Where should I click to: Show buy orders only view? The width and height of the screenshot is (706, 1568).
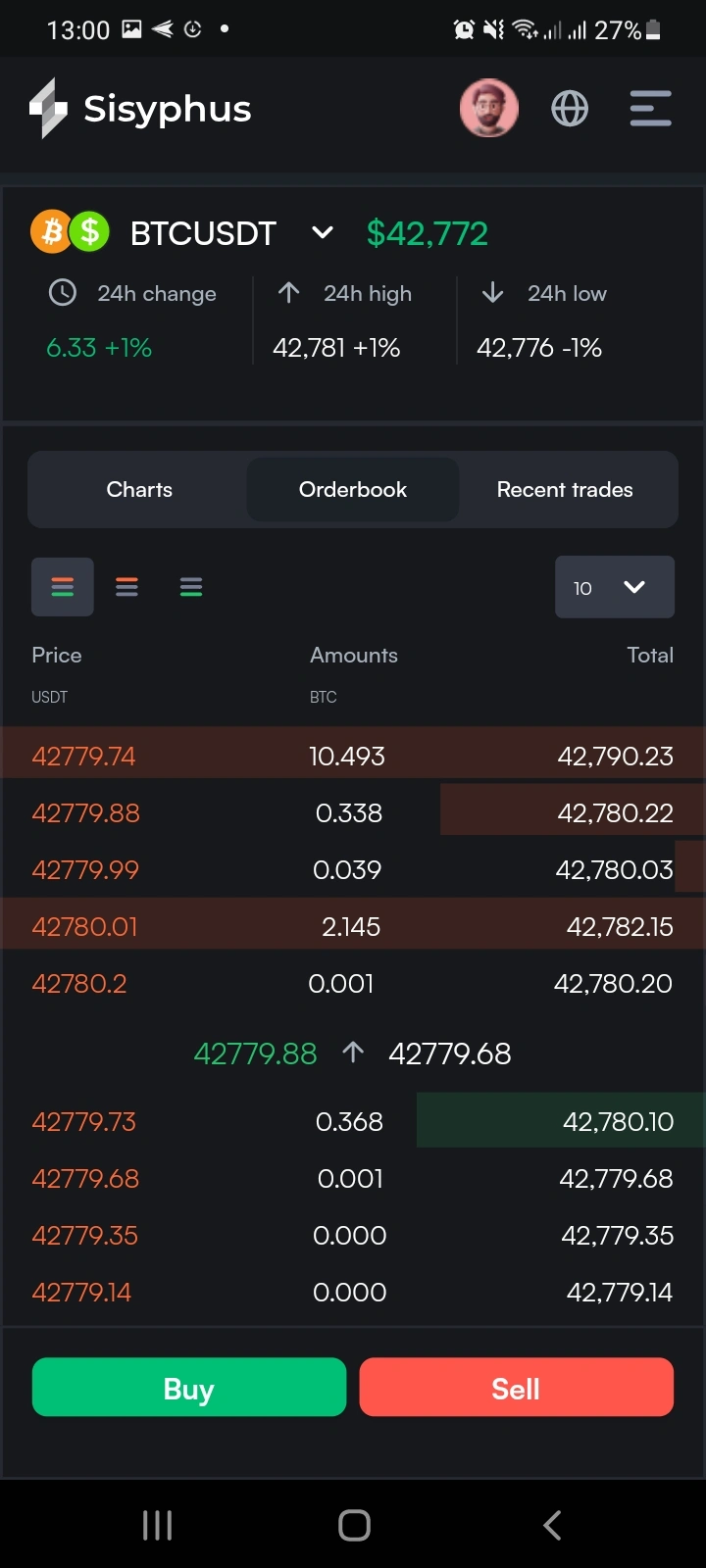tap(191, 587)
